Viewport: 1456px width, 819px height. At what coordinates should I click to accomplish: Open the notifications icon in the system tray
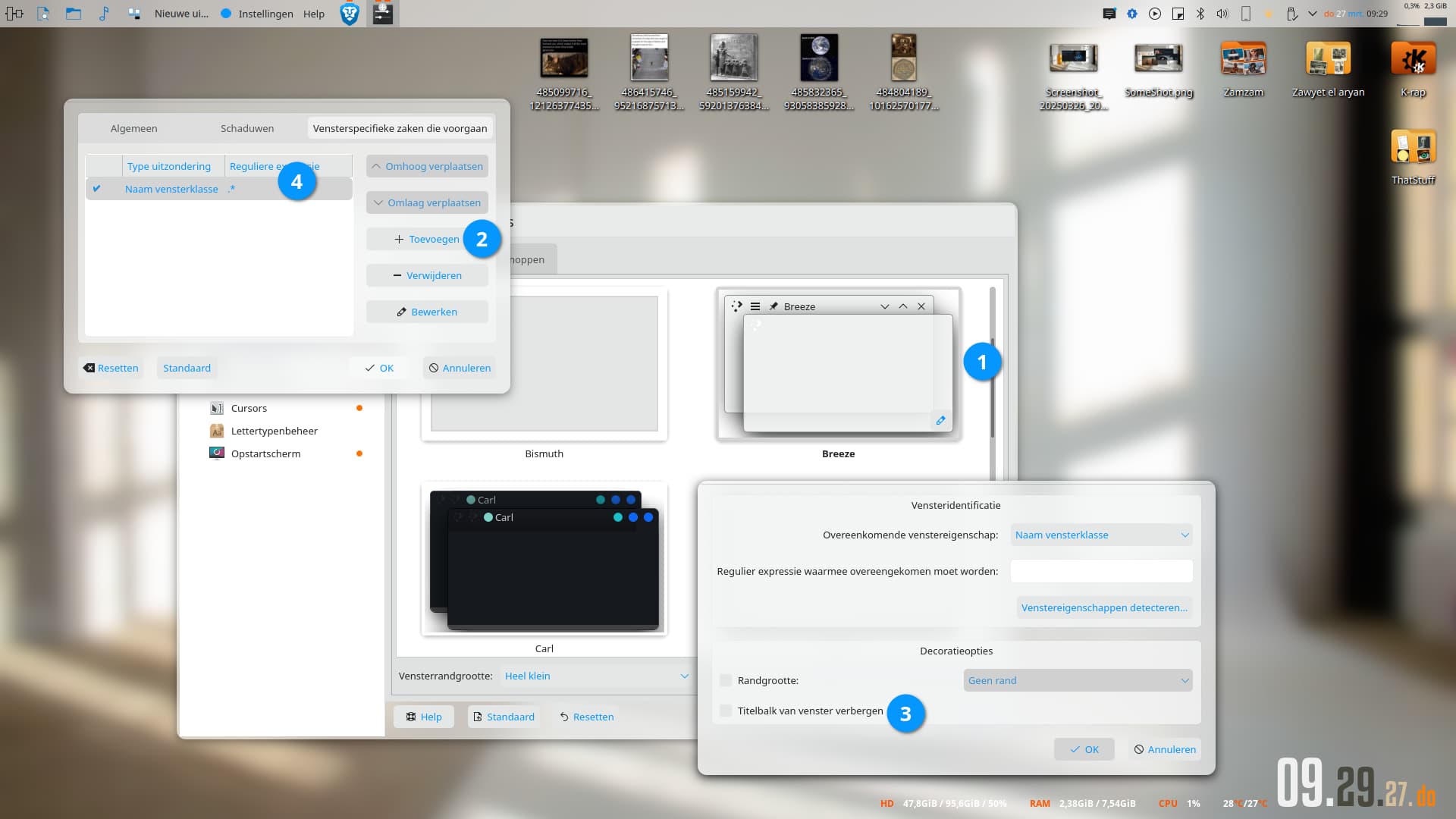click(x=1109, y=13)
